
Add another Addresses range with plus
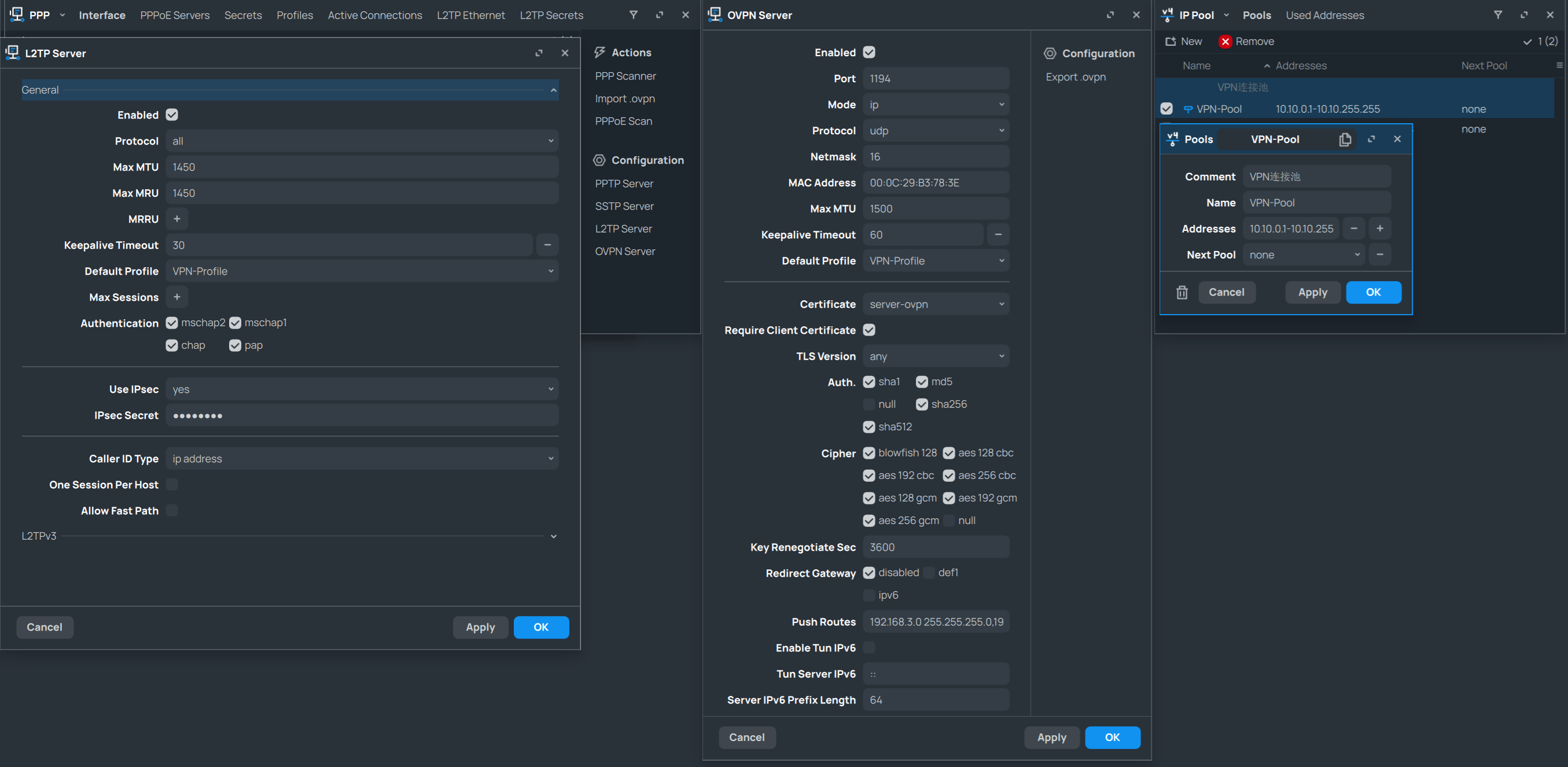tap(1379, 228)
